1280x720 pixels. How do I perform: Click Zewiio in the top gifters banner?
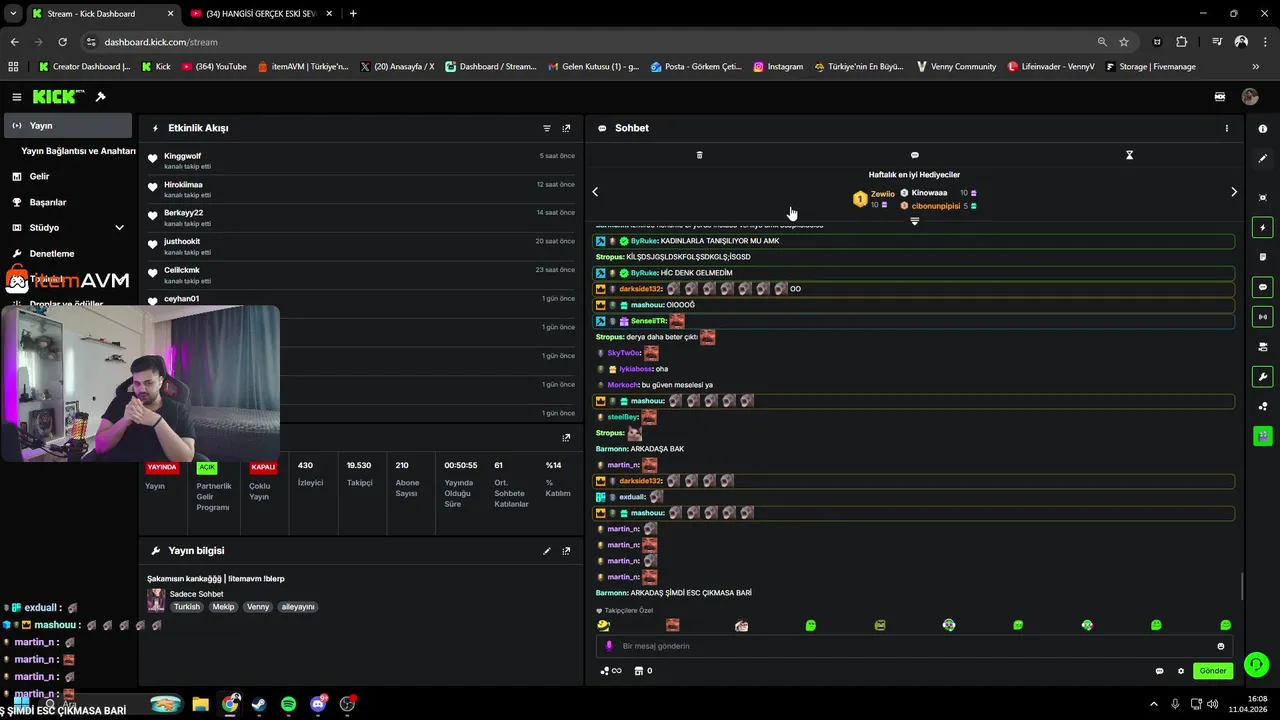(x=882, y=194)
